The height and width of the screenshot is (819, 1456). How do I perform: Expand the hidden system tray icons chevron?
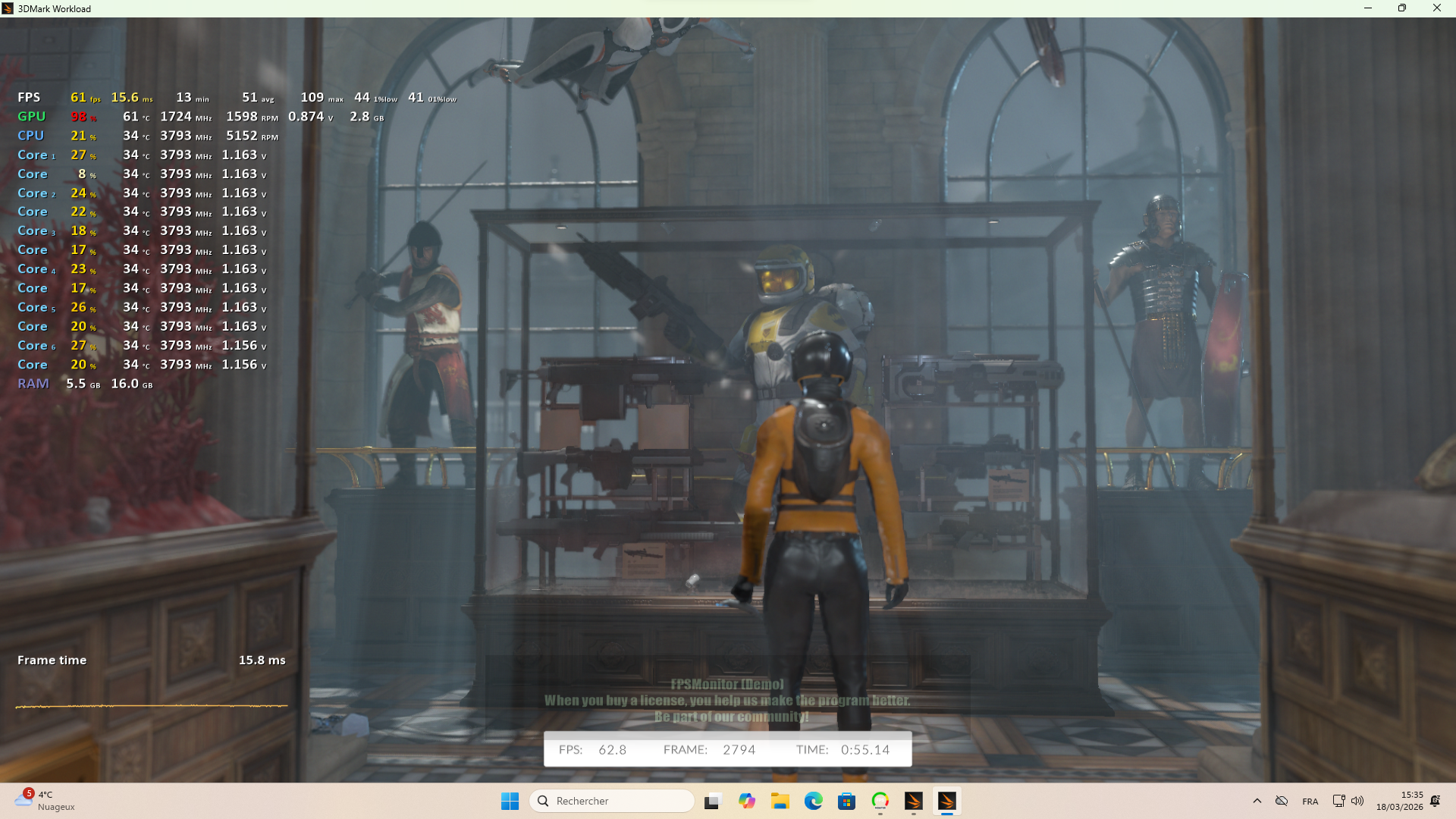click(x=1257, y=801)
